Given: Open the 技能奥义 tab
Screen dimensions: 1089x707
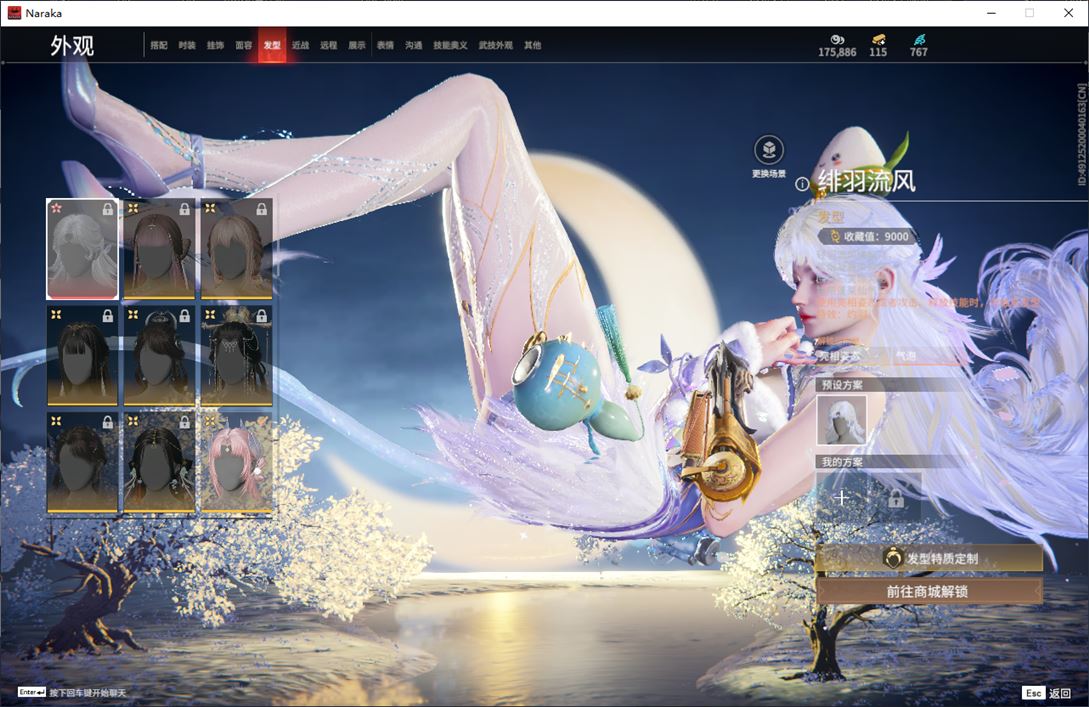Looking at the screenshot, I should pyautogui.click(x=450, y=45).
